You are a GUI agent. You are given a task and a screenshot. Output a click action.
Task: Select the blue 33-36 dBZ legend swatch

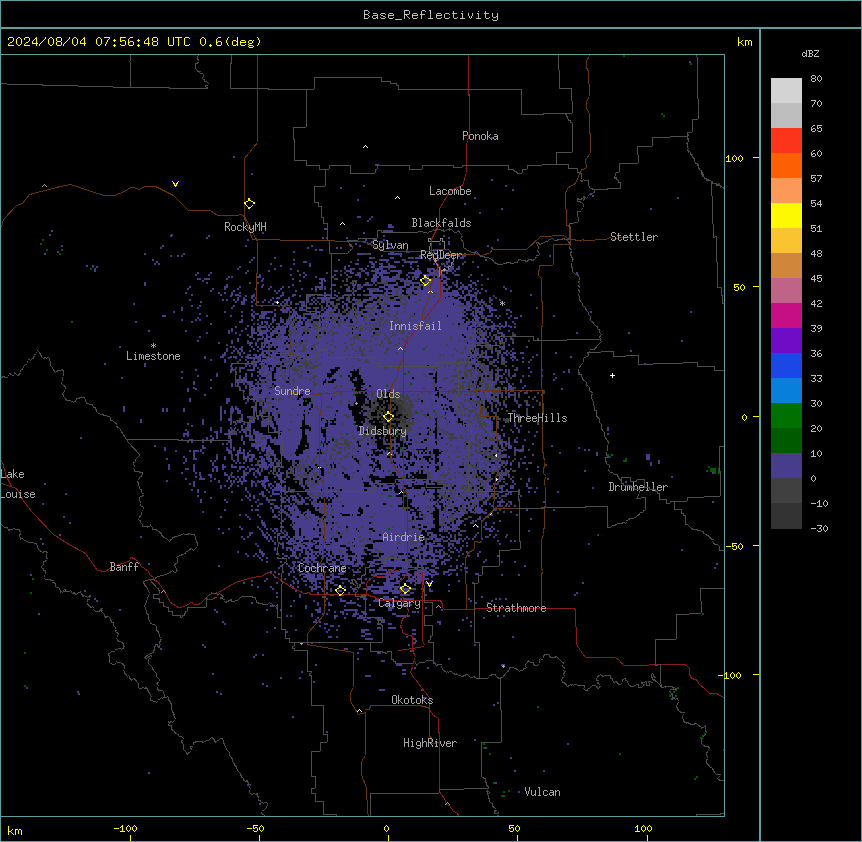click(x=786, y=365)
